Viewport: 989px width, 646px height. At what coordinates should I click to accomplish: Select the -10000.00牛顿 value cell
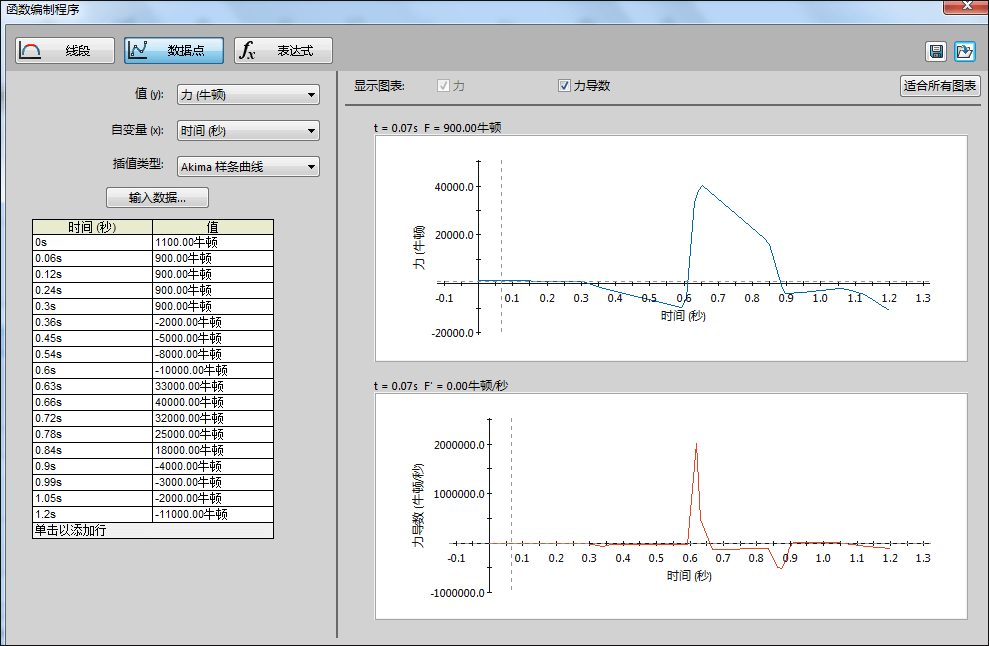coord(213,370)
